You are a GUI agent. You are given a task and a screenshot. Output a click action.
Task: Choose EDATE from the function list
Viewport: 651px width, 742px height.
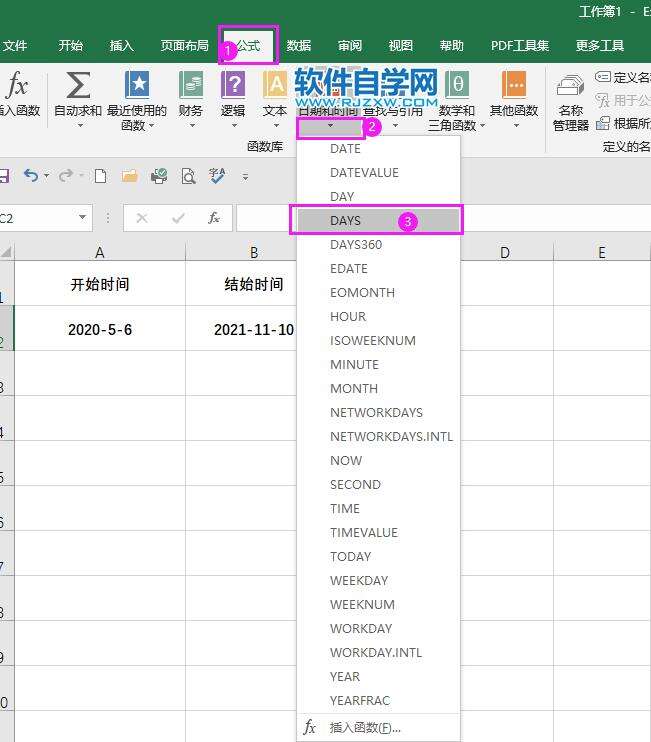[378, 269]
